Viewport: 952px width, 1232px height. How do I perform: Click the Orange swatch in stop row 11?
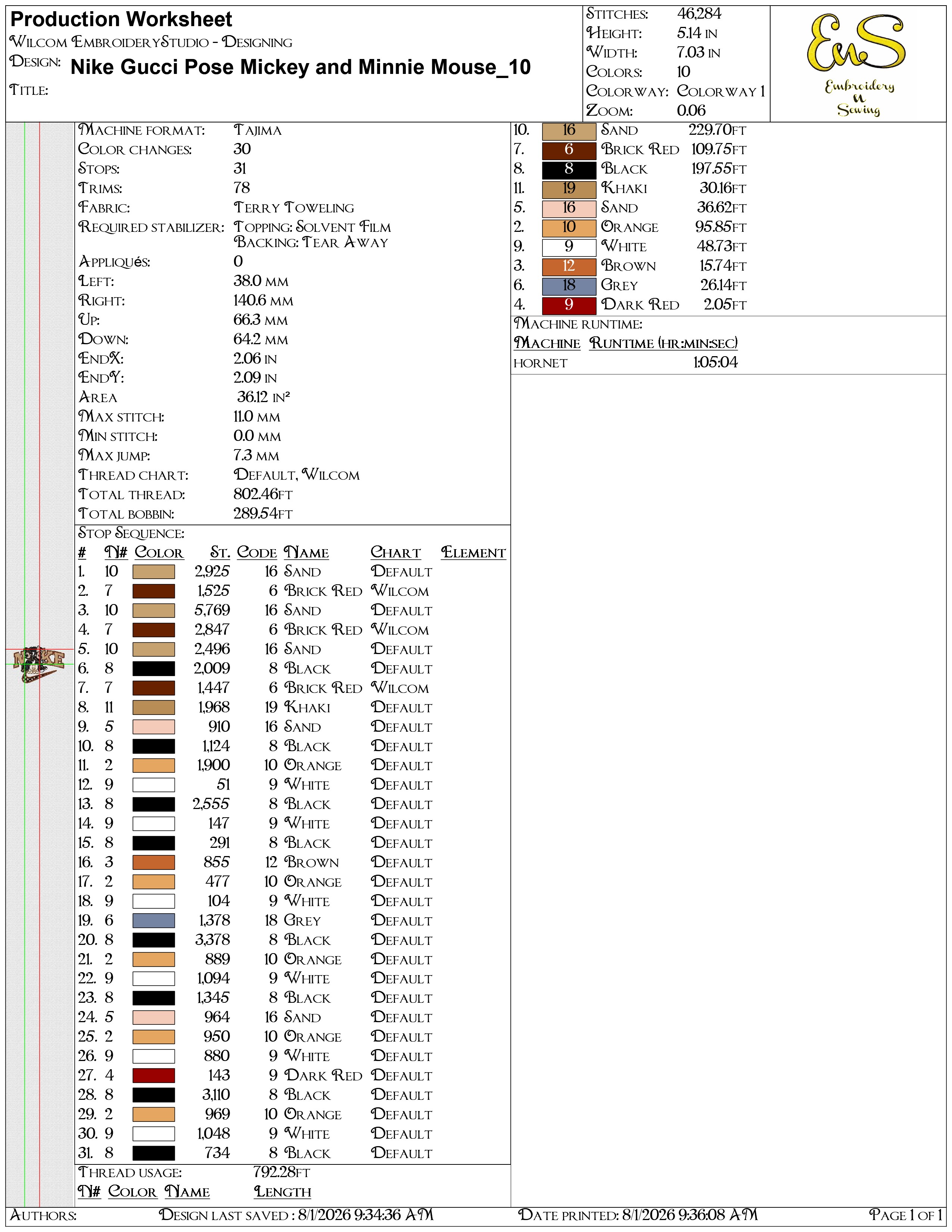tap(153, 765)
